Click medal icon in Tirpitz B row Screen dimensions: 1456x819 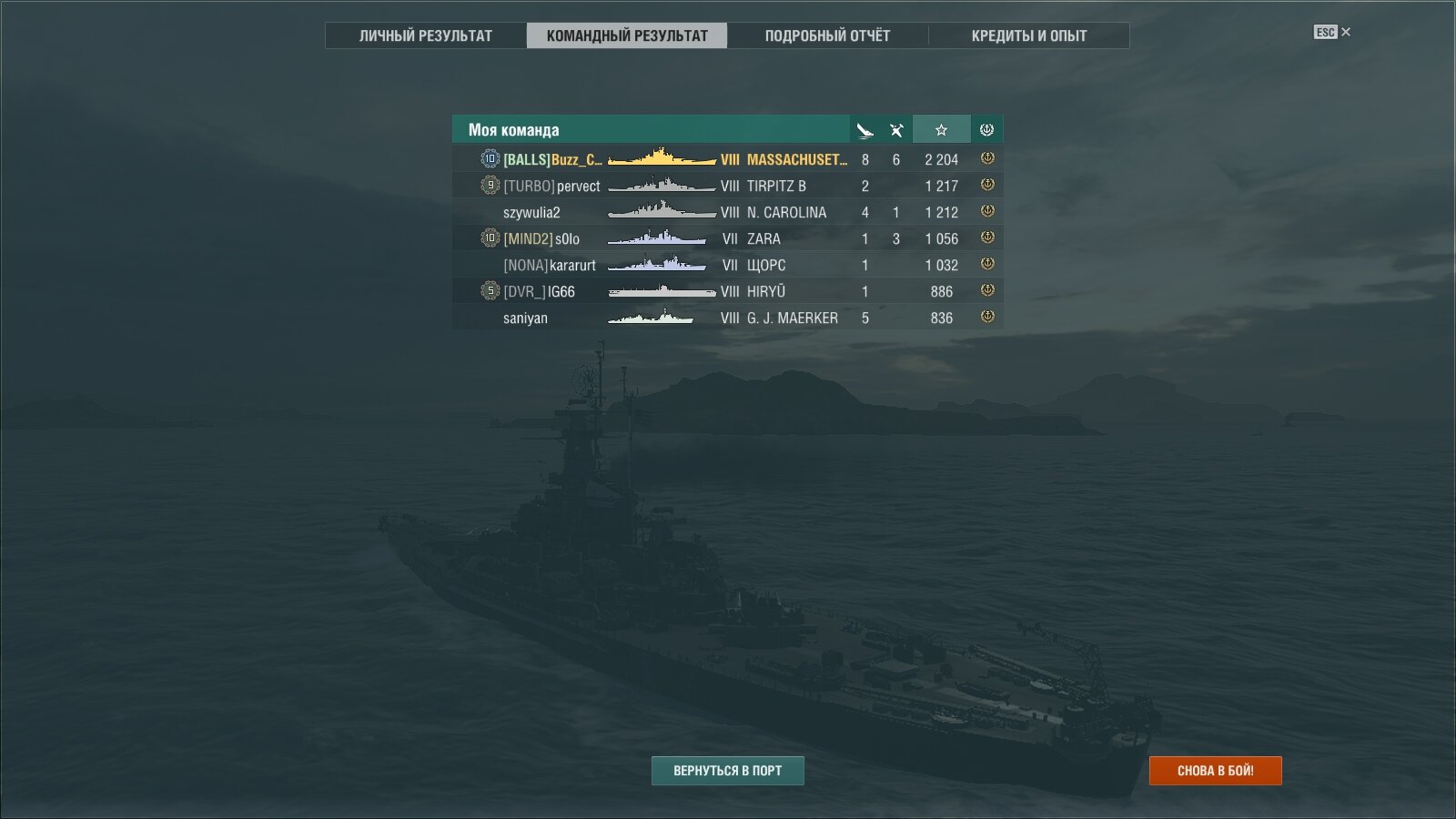click(x=986, y=185)
